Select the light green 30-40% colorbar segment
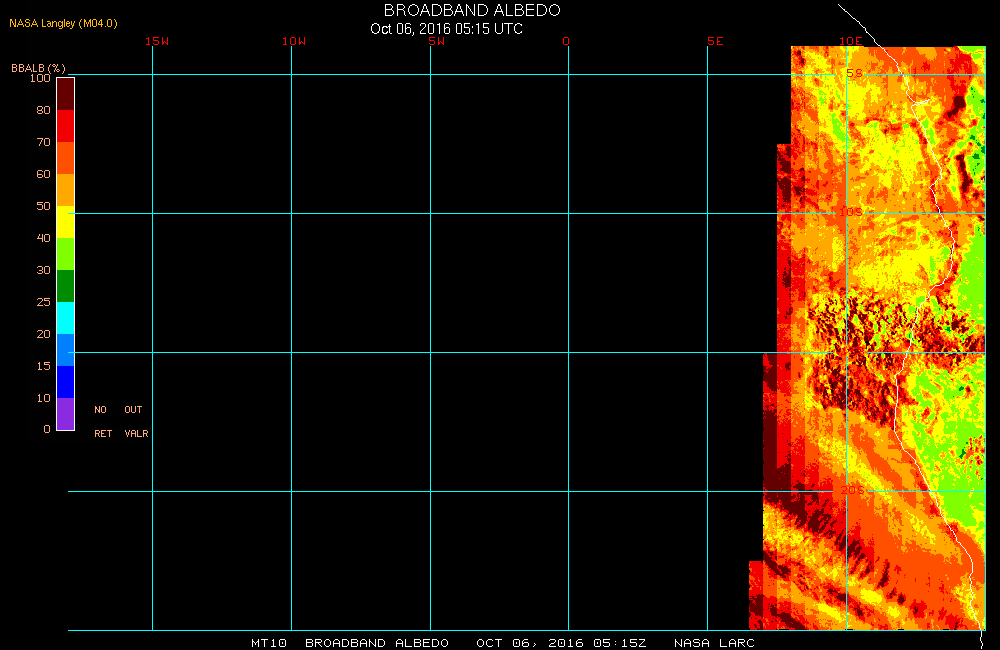 65,254
